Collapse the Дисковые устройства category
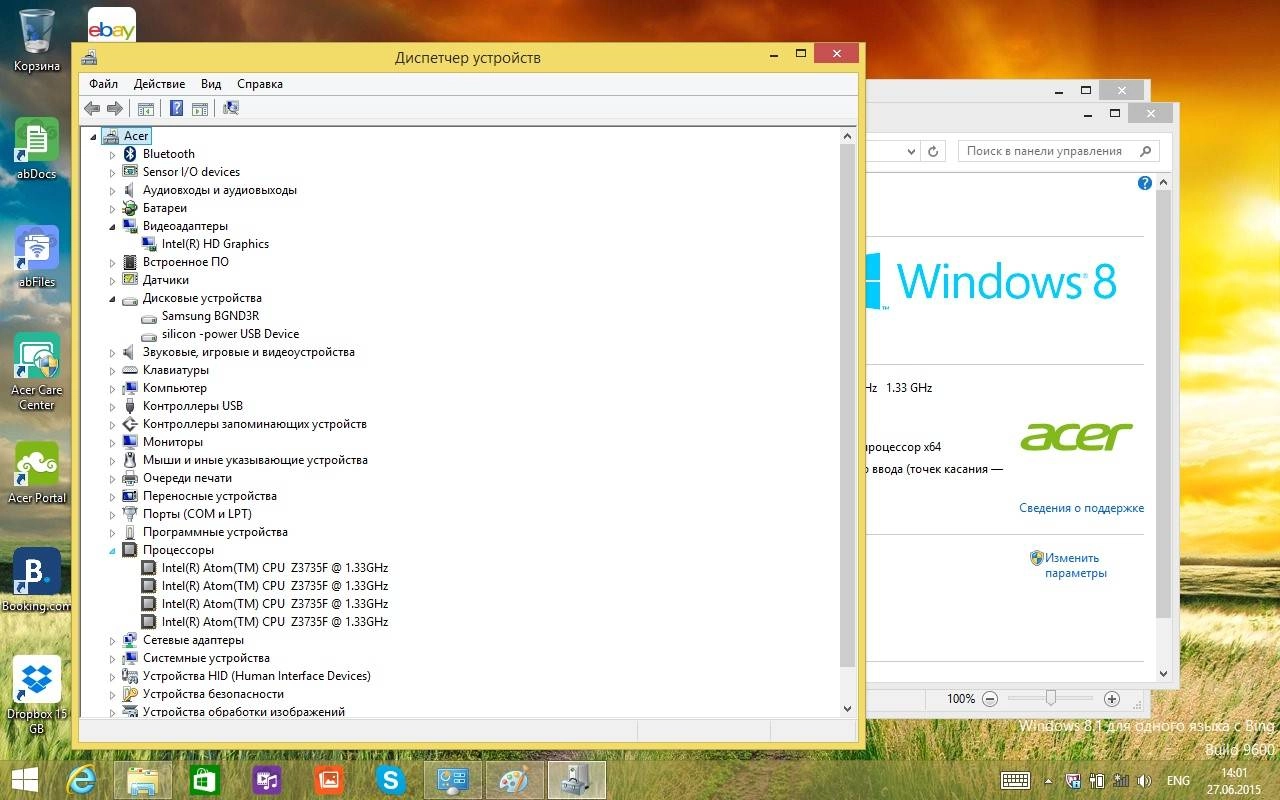The height and width of the screenshot is (800, 1280). pos(113,299)
